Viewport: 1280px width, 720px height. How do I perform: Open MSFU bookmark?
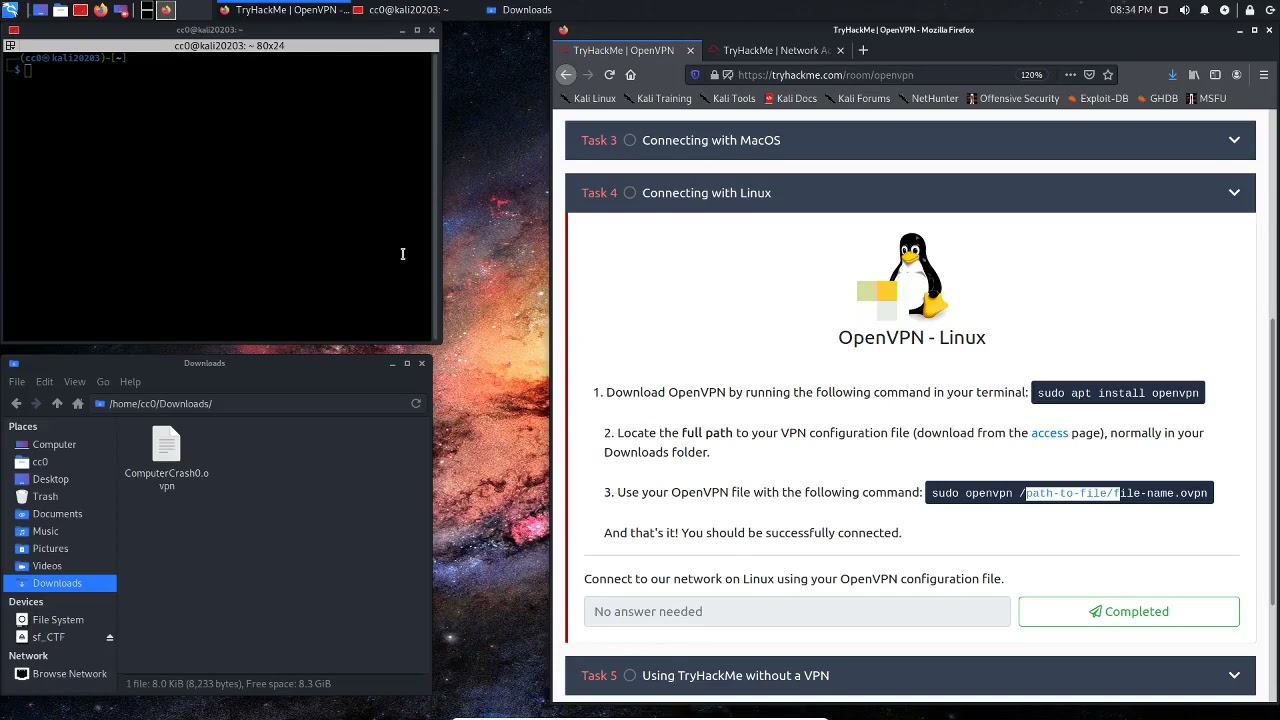click(1205, 99)
